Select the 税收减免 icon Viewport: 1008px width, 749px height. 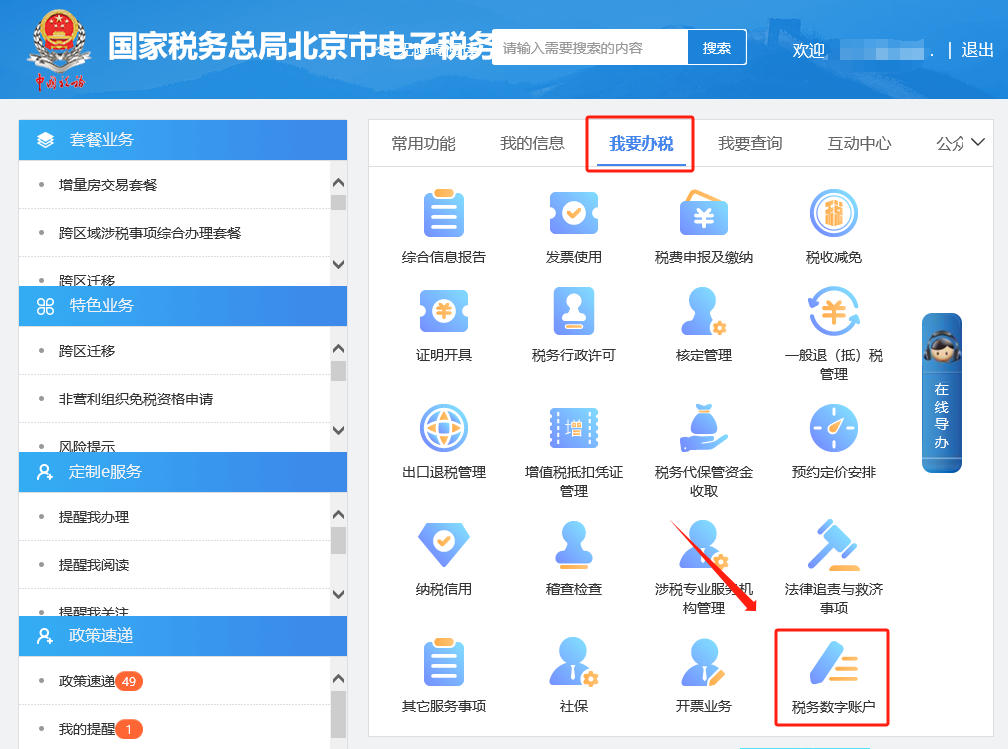click(x=833, y=214)
